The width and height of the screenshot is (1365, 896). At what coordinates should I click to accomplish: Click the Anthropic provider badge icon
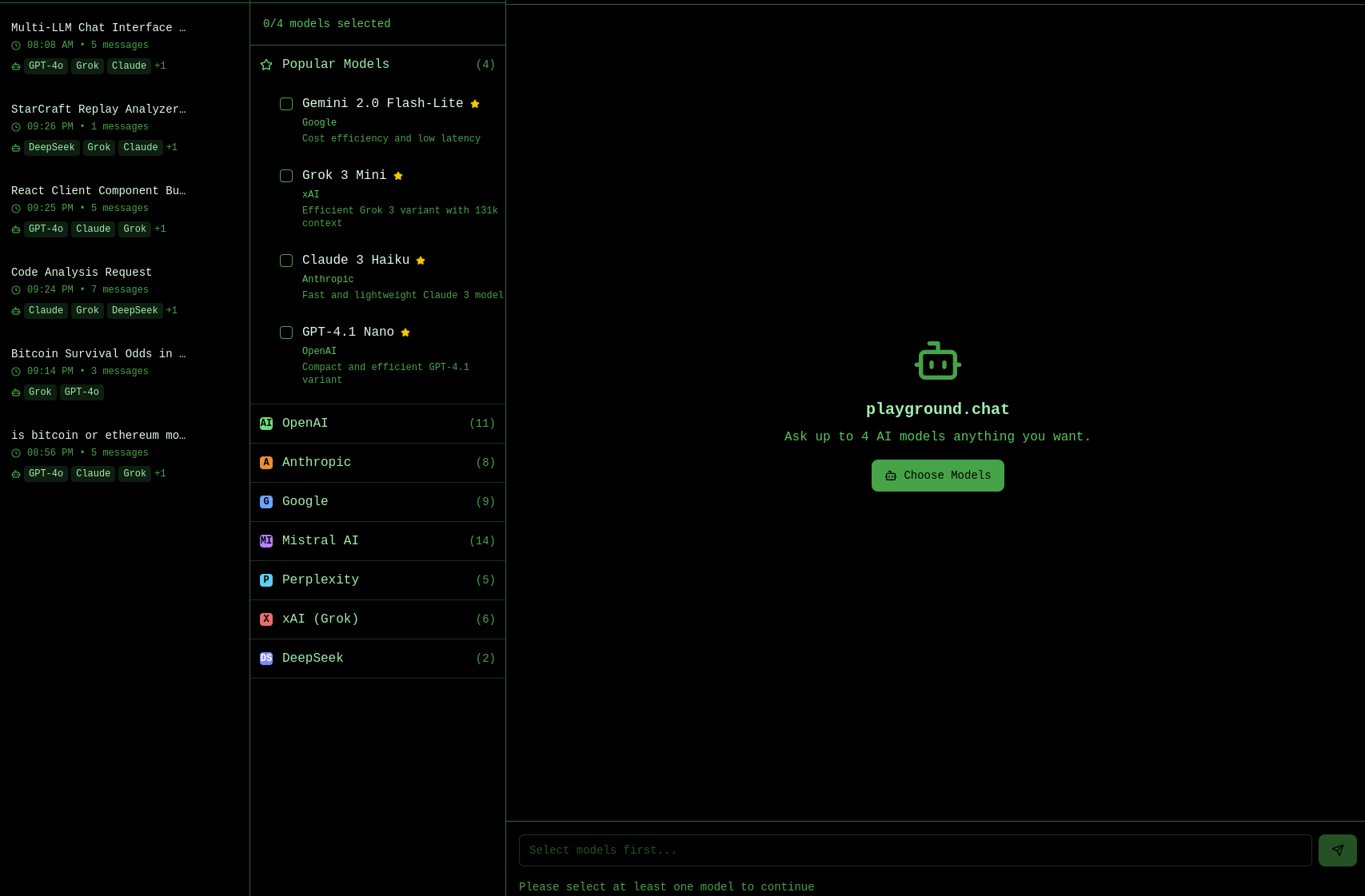[266, 463]
